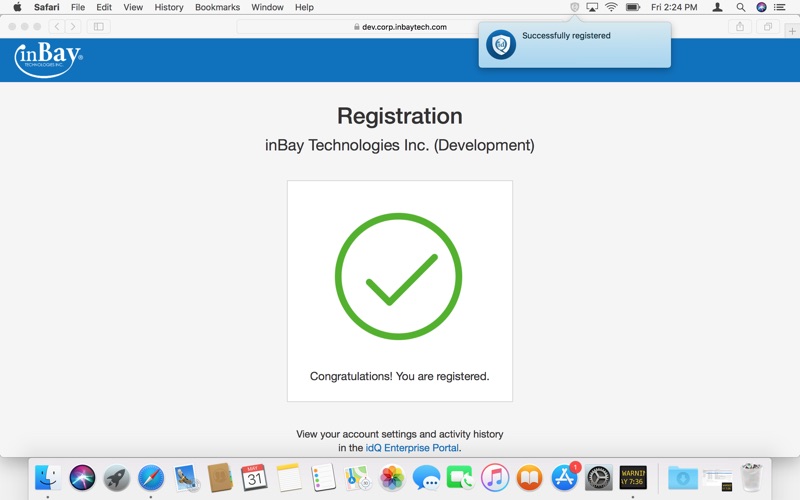Go back in Safari
Image resolution: width=800 pixels, height=500 pixels.
pos(57,27)
